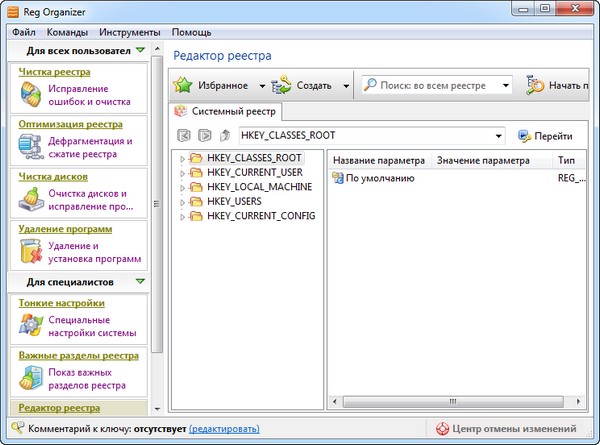Click the Тонкие настройки tweaks icon

pyautogui.click(x=28, y=324)
